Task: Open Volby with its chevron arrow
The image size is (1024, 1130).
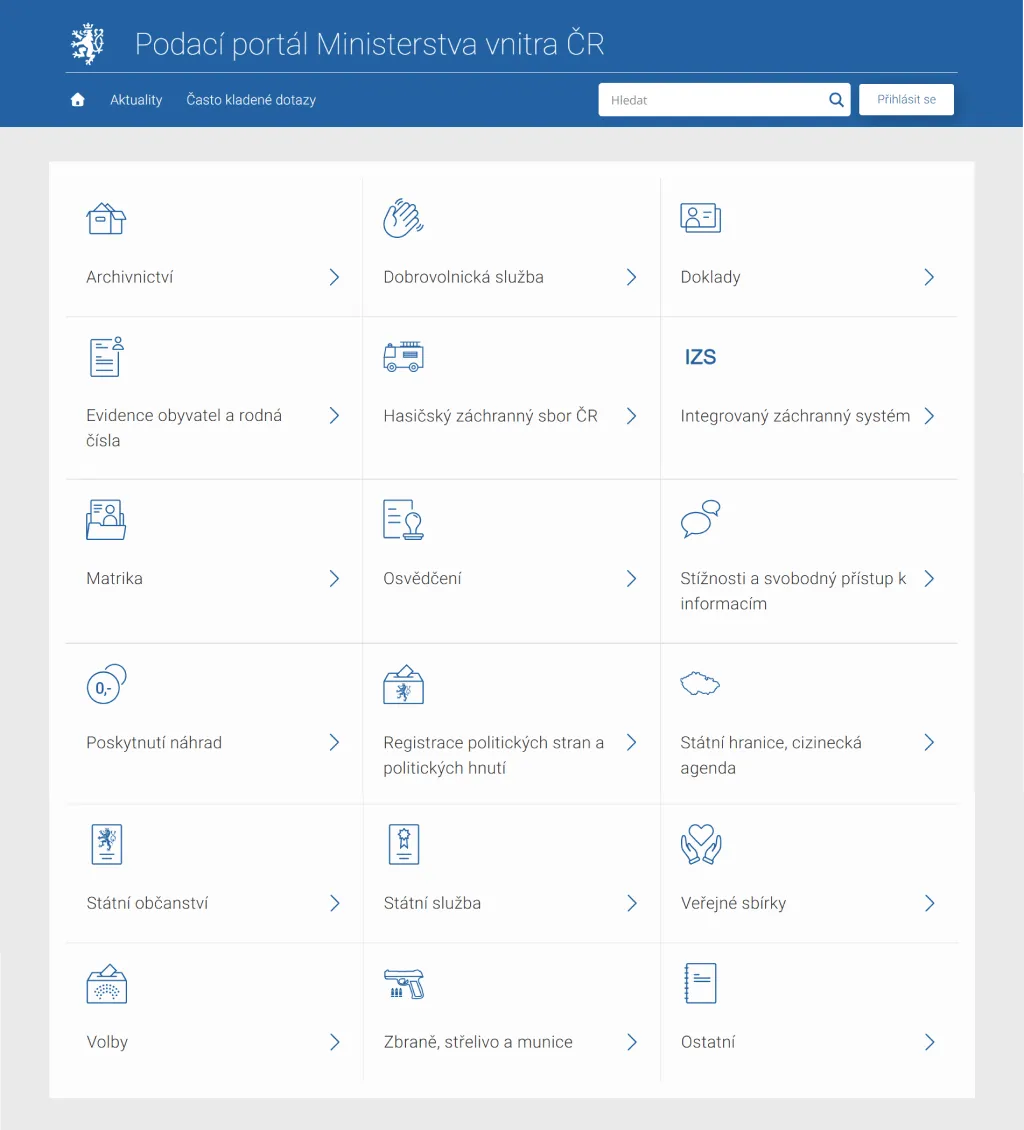Action: point(334,1042)
